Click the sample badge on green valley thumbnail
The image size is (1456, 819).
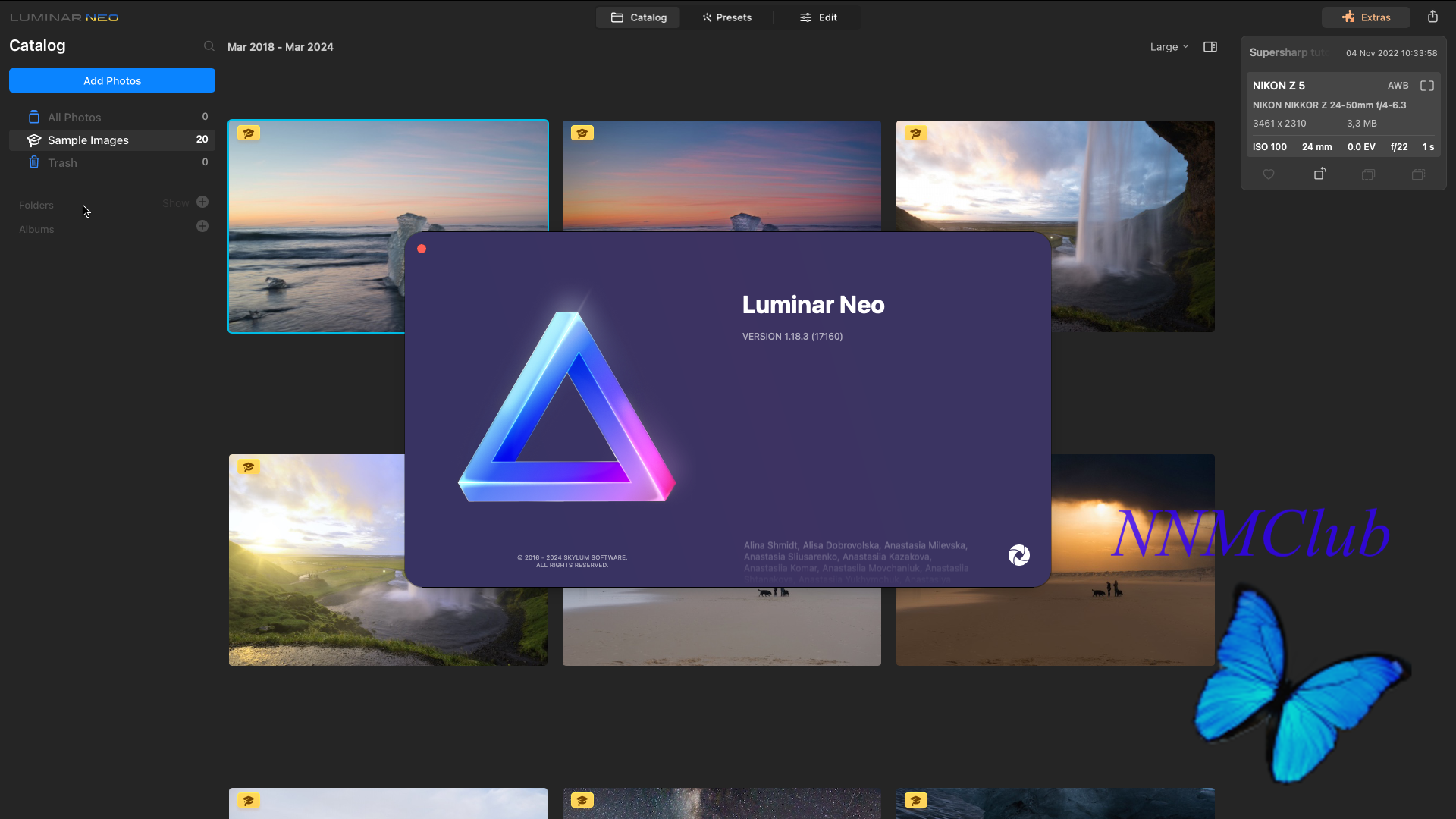(x=249, y=467)
